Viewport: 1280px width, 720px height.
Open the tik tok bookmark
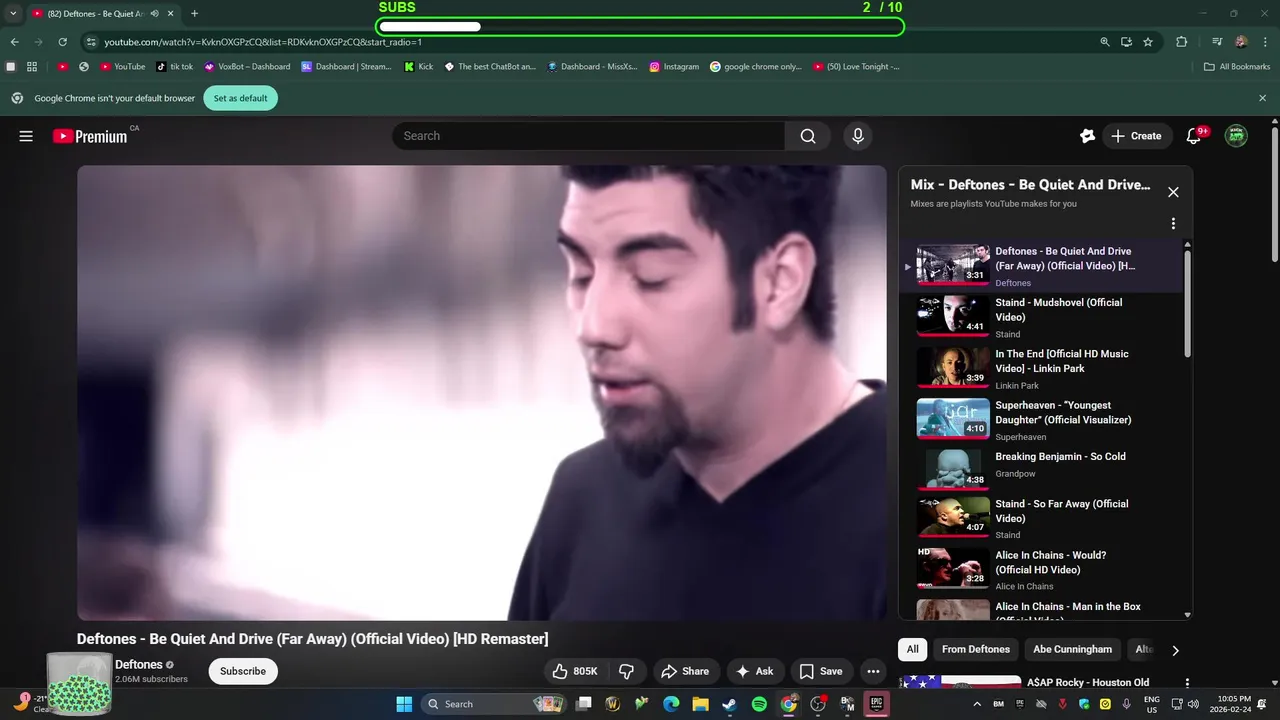tap(174, 67)
